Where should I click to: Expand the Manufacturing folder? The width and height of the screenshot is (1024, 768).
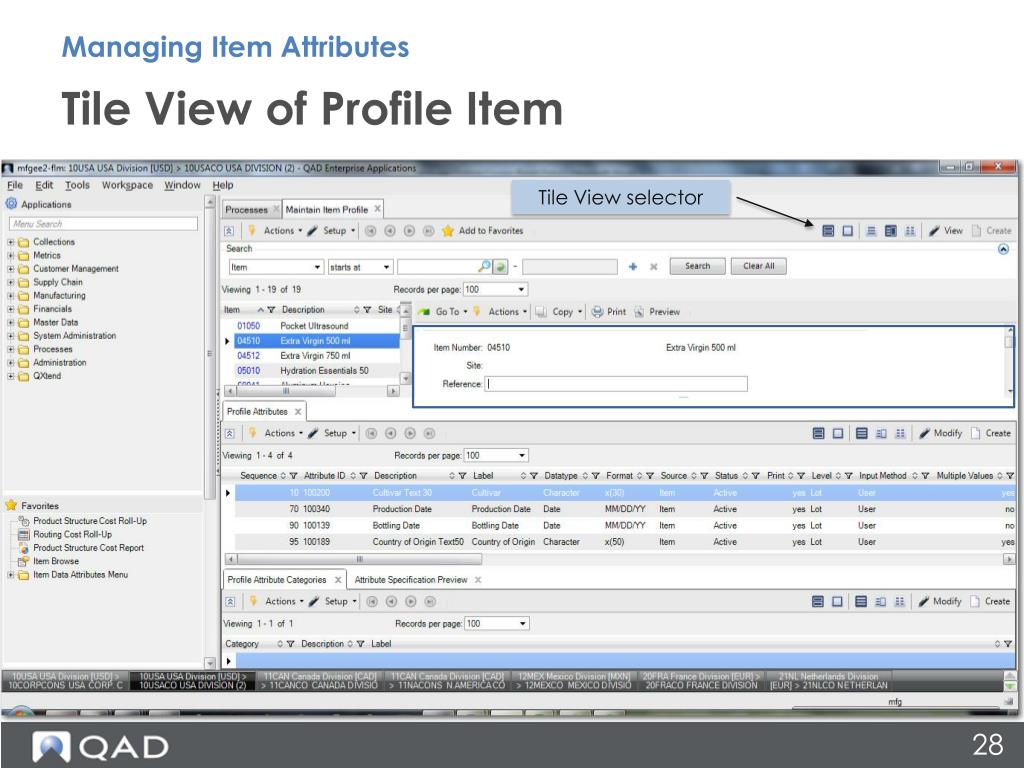10,296
